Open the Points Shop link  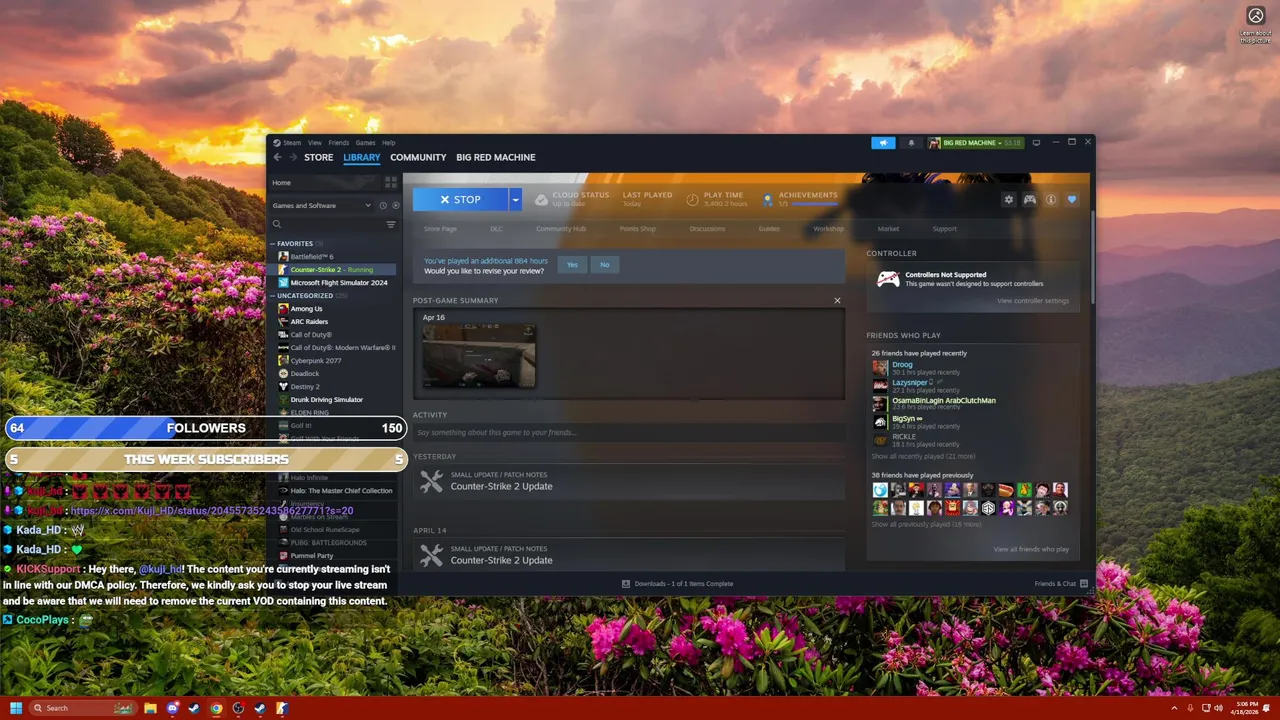(x=638, y=229)
